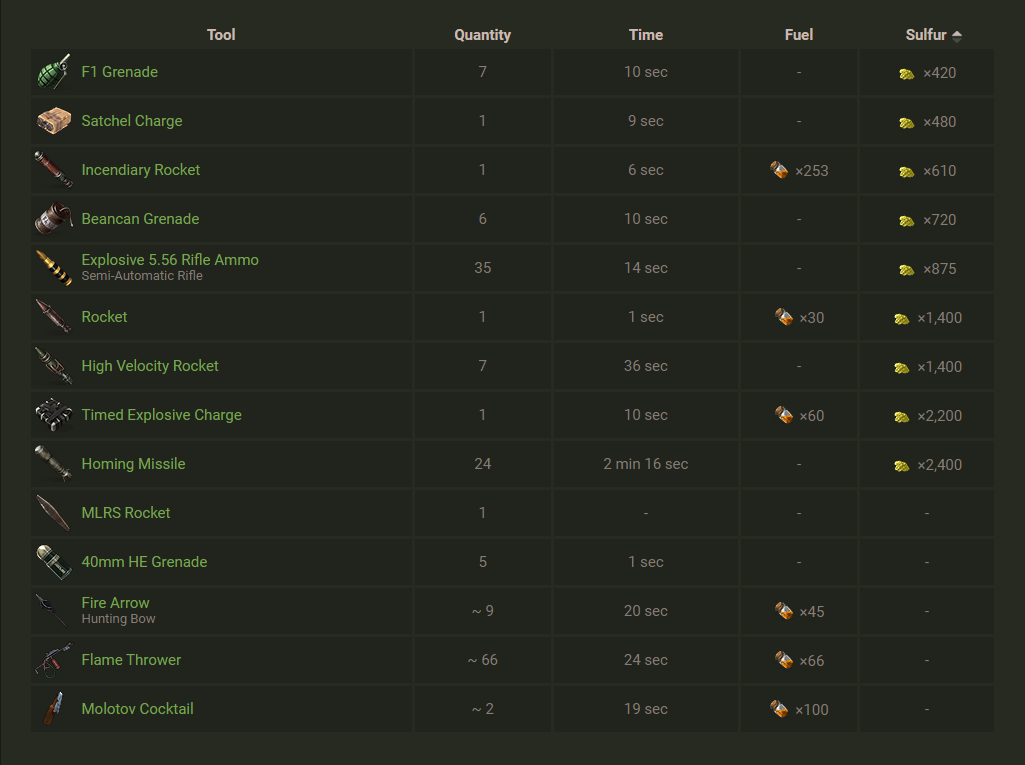Toggle the Sulfur column sort arrow
This screenshot has width=1025, height=765.
957,36
